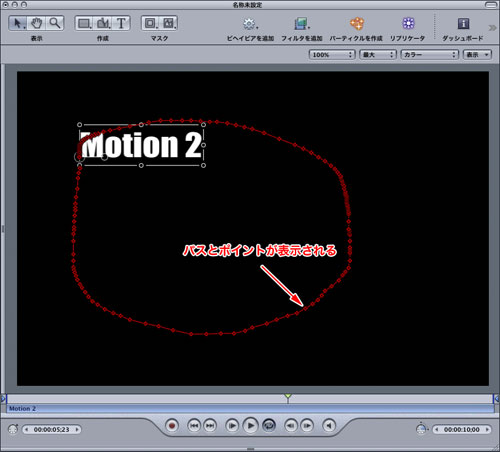Open the 100% zoom level dropdown
This screenshot has height=452, width=500.
tap(332, 54)
